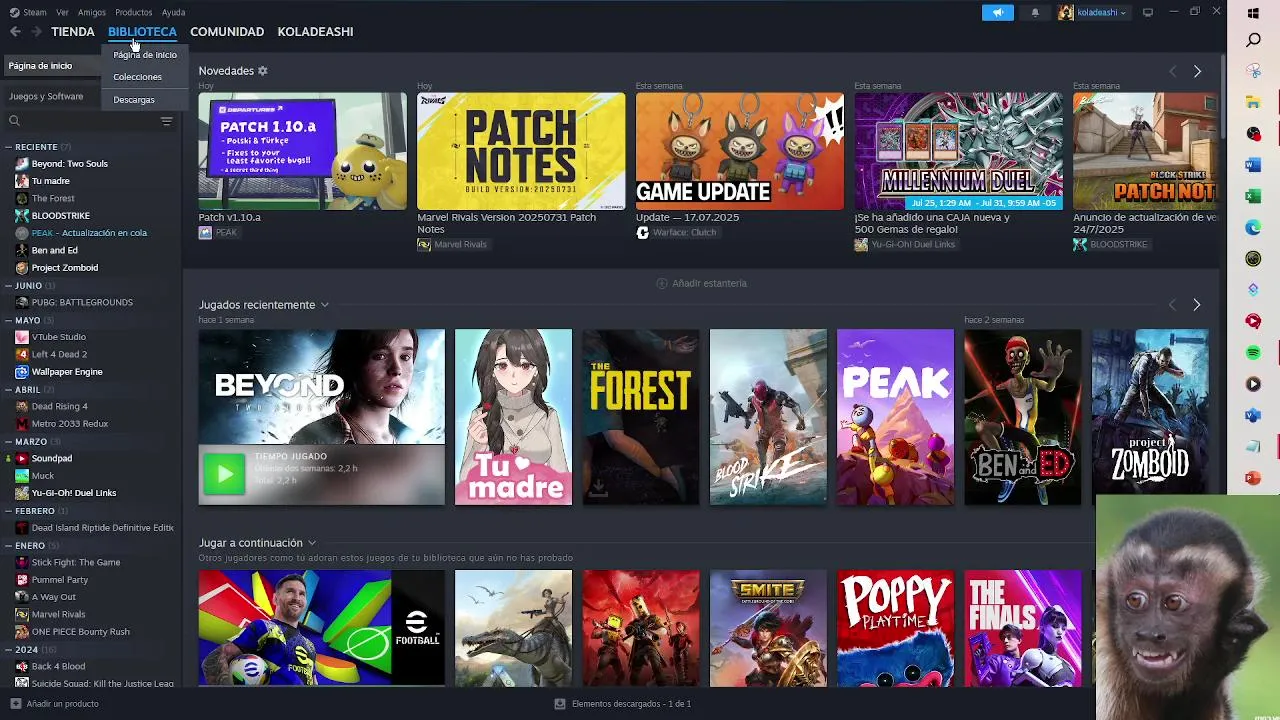Screen dimensions: 1280x720
Task: Show previous Novedades items with left arrow
Action: point(1173,71)
